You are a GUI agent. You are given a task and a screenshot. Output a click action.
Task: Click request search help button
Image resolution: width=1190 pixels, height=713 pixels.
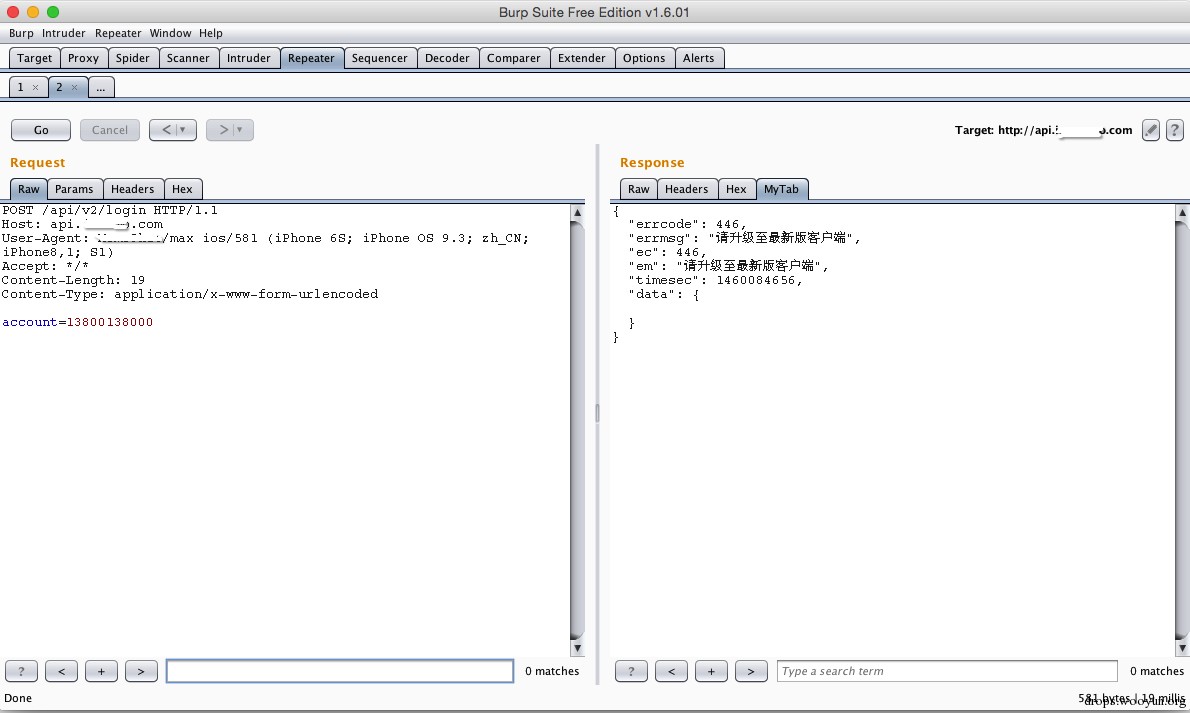22,671
